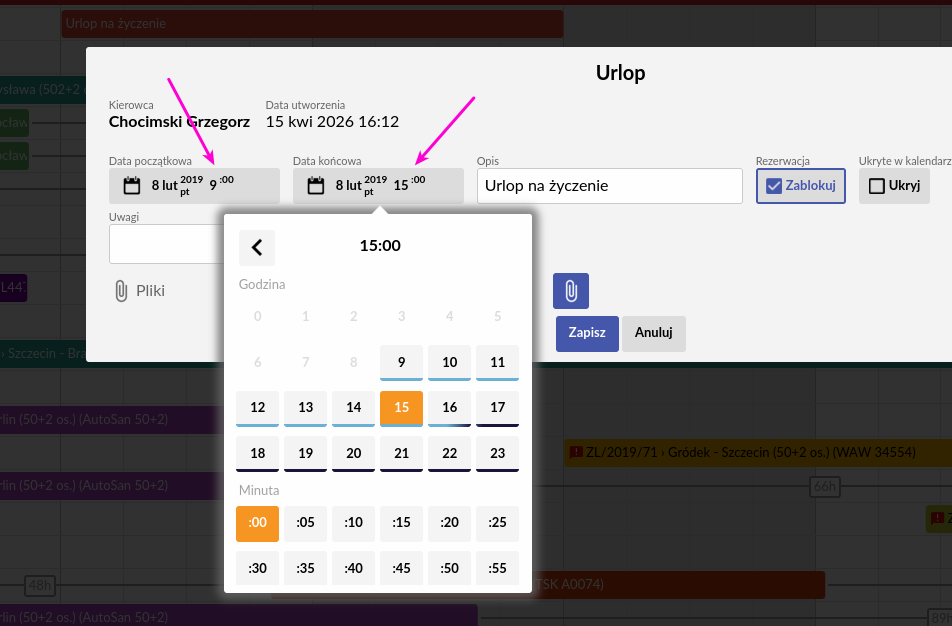Click the blue paperclip attachment button
This screenshot has width=952, height=626.
[x=571, y=291]
